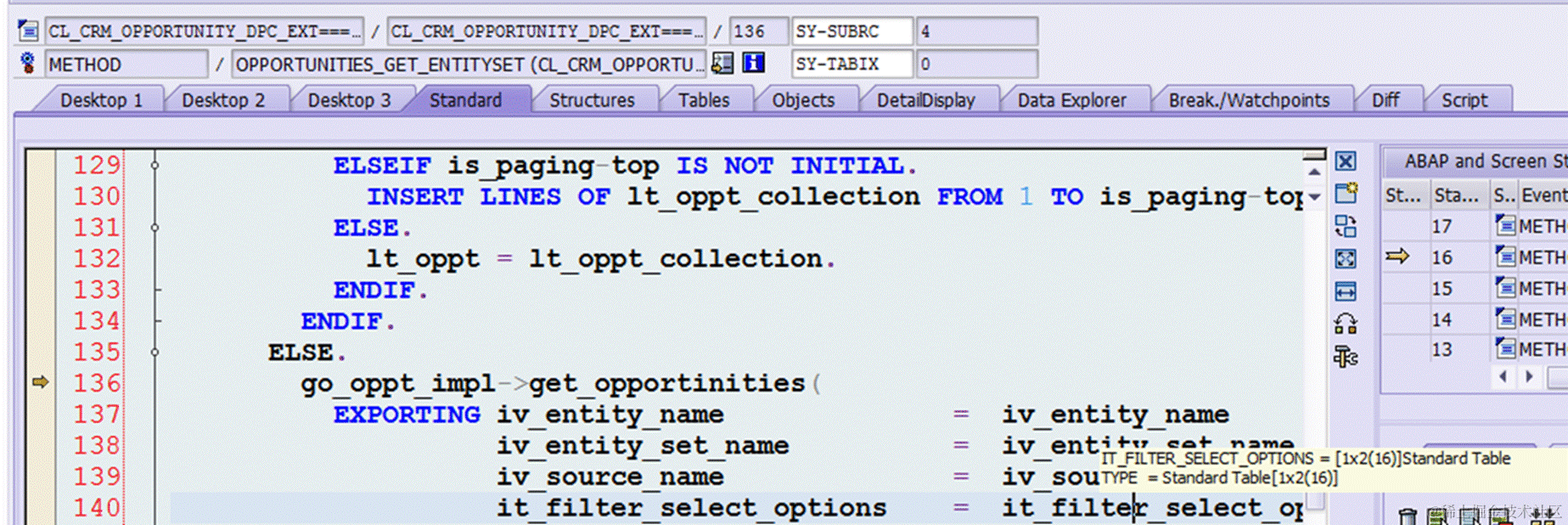This screenshot has height=525, width=1568.
Task: Open the Script tab
Action: [x=1464, y=100]
